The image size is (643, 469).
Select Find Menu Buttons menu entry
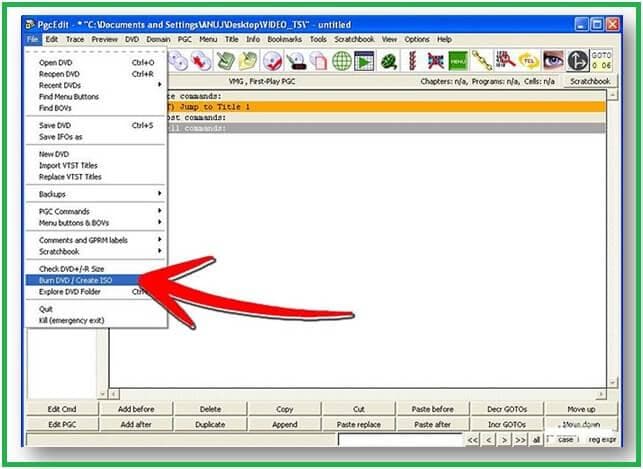(x=95, y=97)
